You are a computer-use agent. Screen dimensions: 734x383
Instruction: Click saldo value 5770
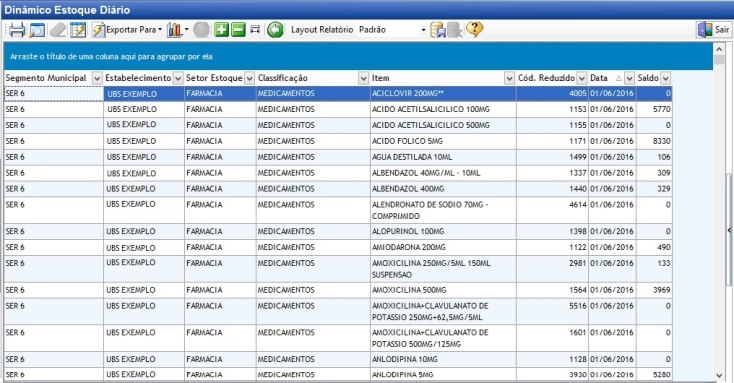(x=661, y=110)
